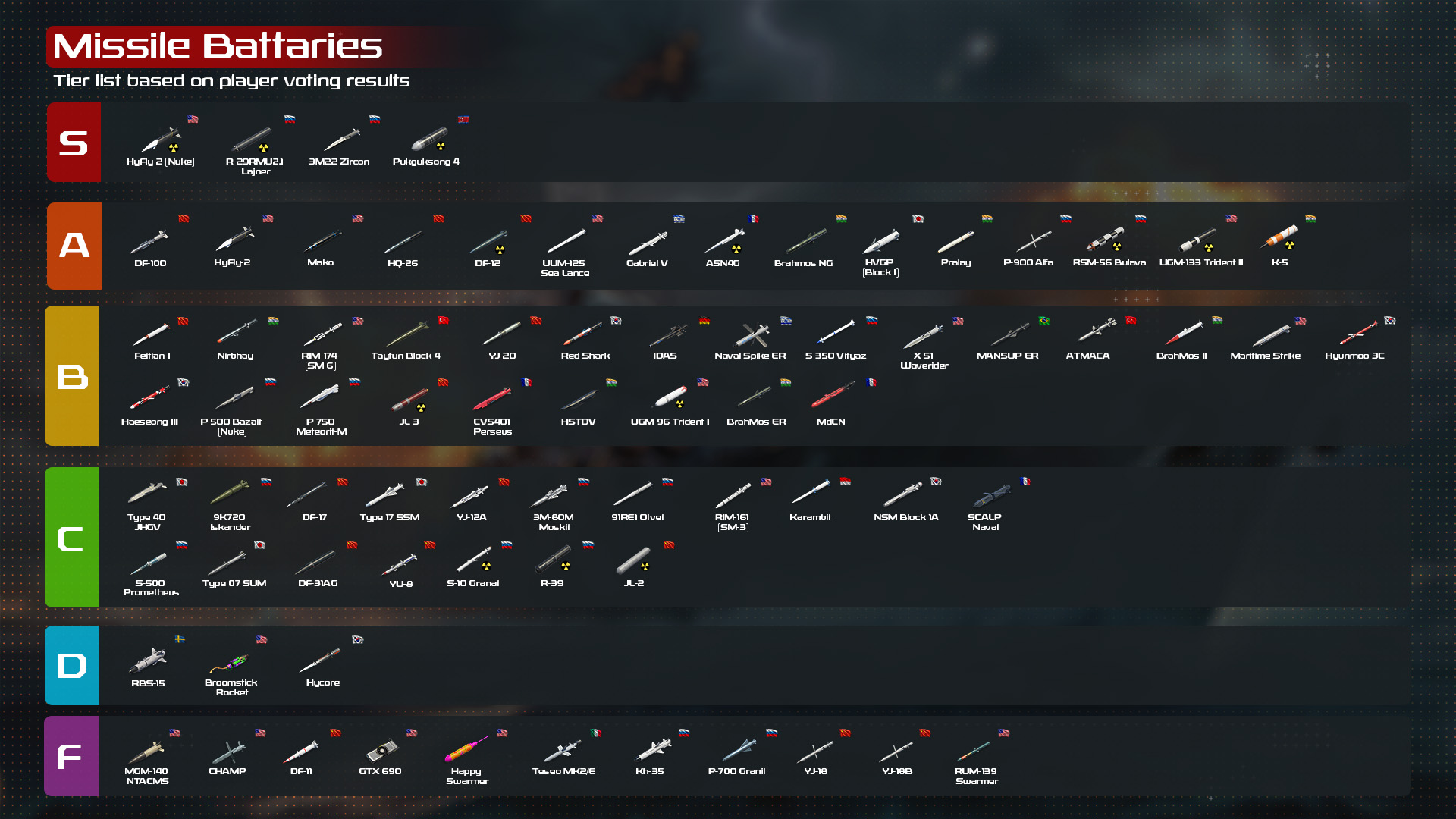The image size is (1456, 819).
Task: Select the 9K720 Iskander missile icon
Action: (x=230, y=492)
